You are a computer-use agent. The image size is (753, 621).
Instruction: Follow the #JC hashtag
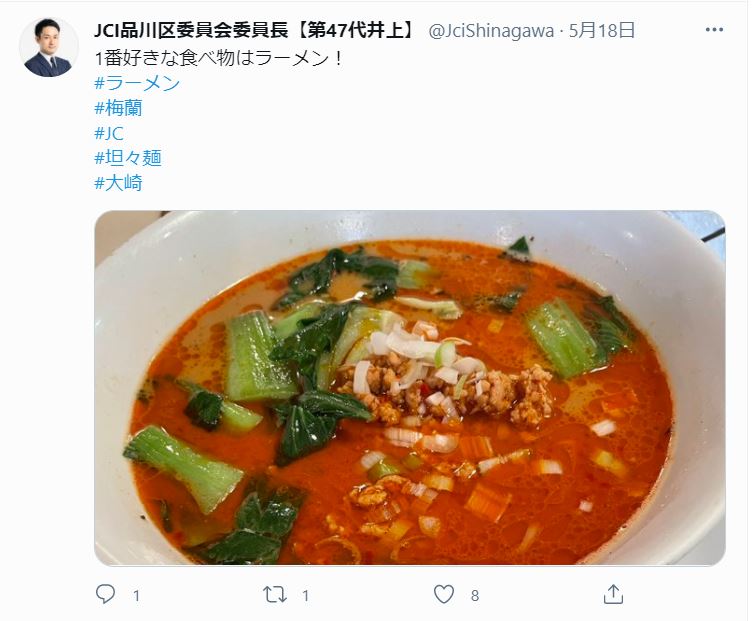point(109,133)
